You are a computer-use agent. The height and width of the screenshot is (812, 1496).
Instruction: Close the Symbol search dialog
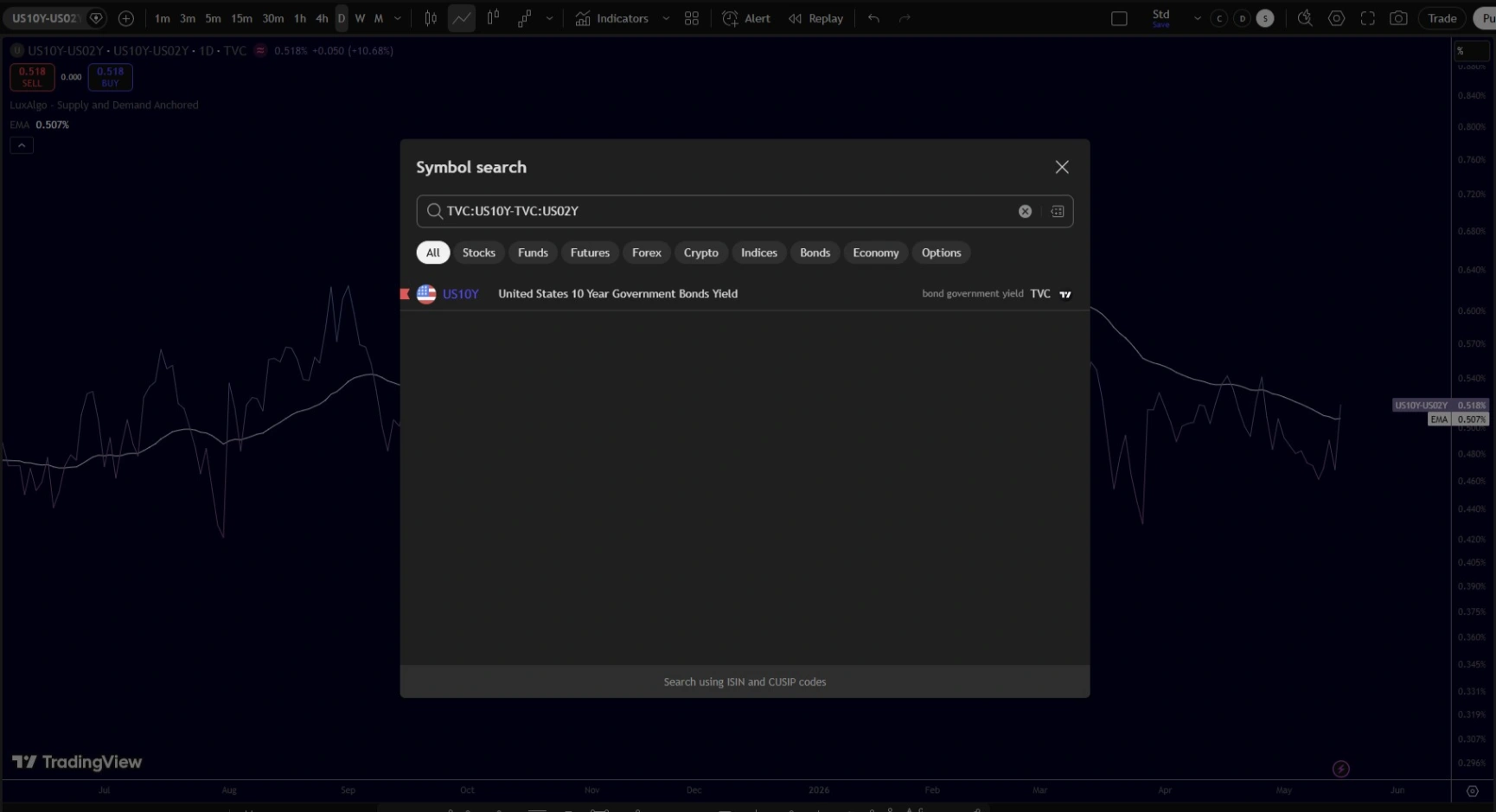1062,167
